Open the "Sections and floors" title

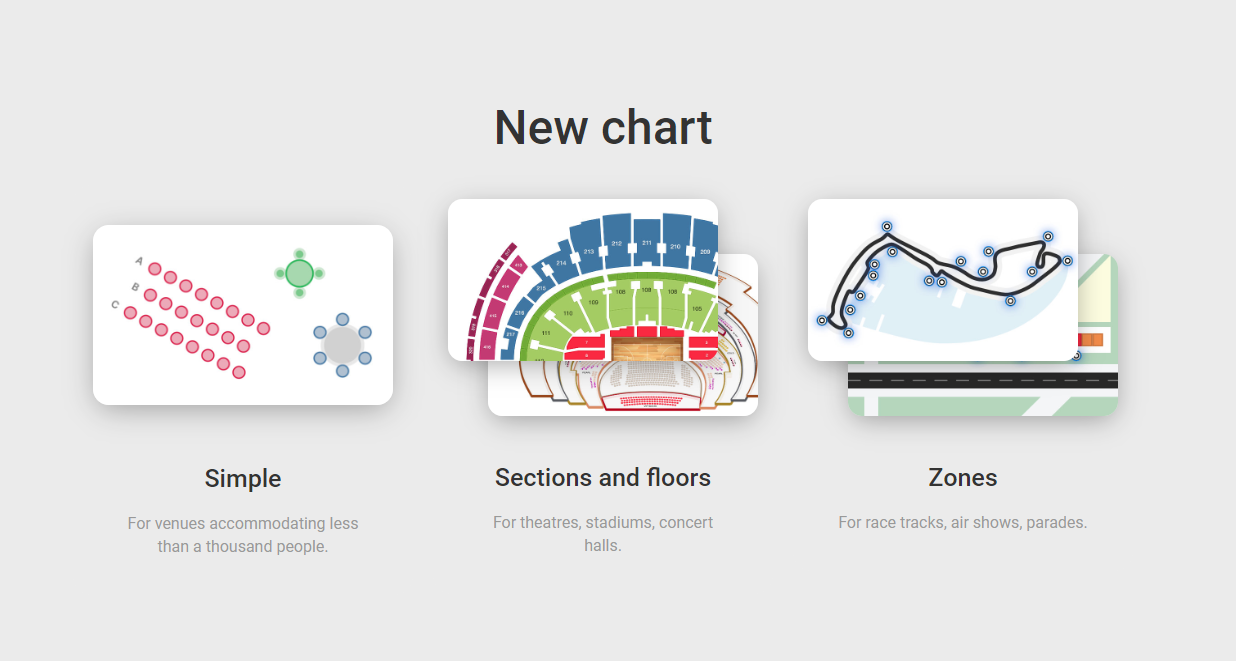(x=603, y=478)
